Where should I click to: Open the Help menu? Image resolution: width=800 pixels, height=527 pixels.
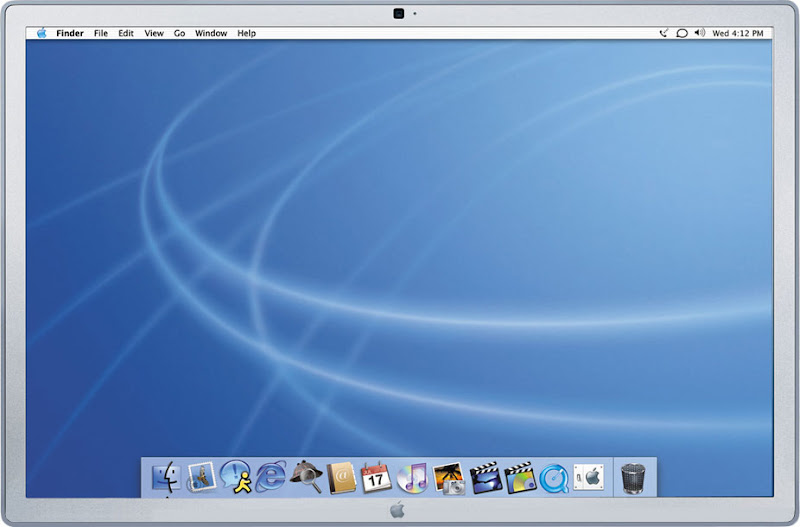pyautogui.click(x=246, y=33)
